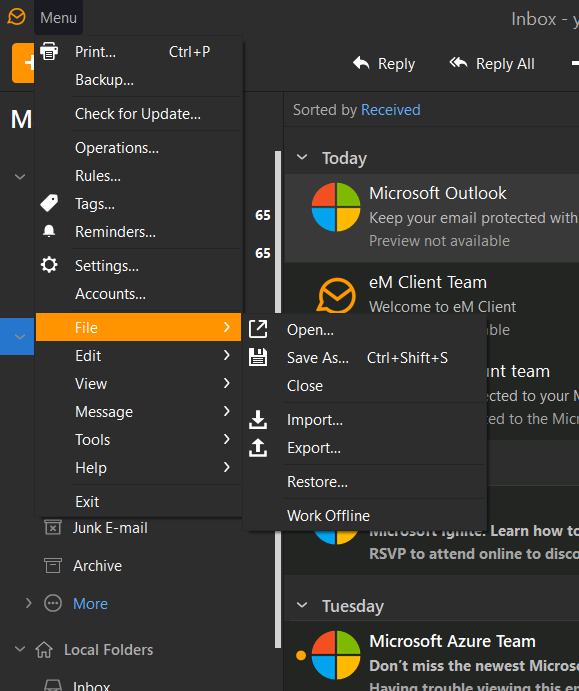Image resolution: width=579 pixels, height=691 pixels.
Task: Open Operations... from menu
Action: [x=138, y=148]
